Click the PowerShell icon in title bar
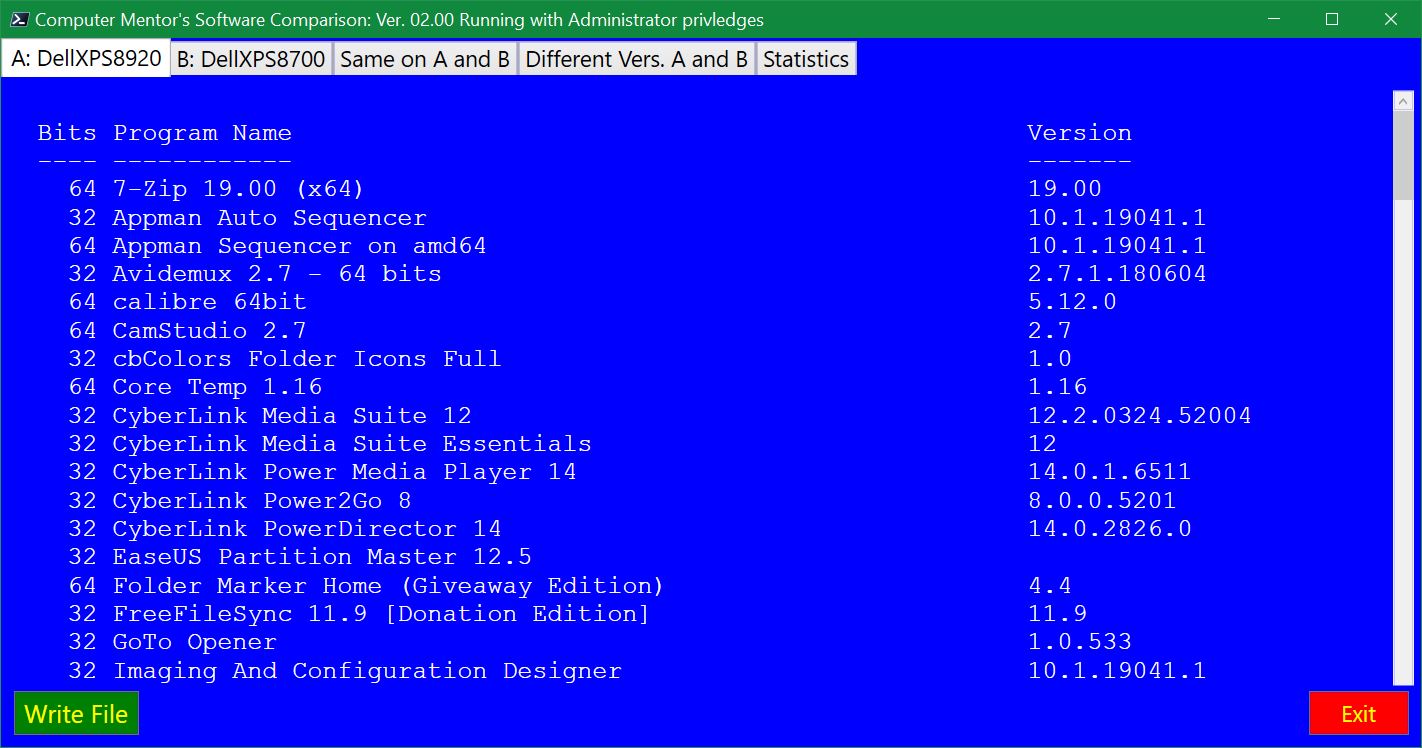Screen dimensions: 1422x748 coord(19,19)
